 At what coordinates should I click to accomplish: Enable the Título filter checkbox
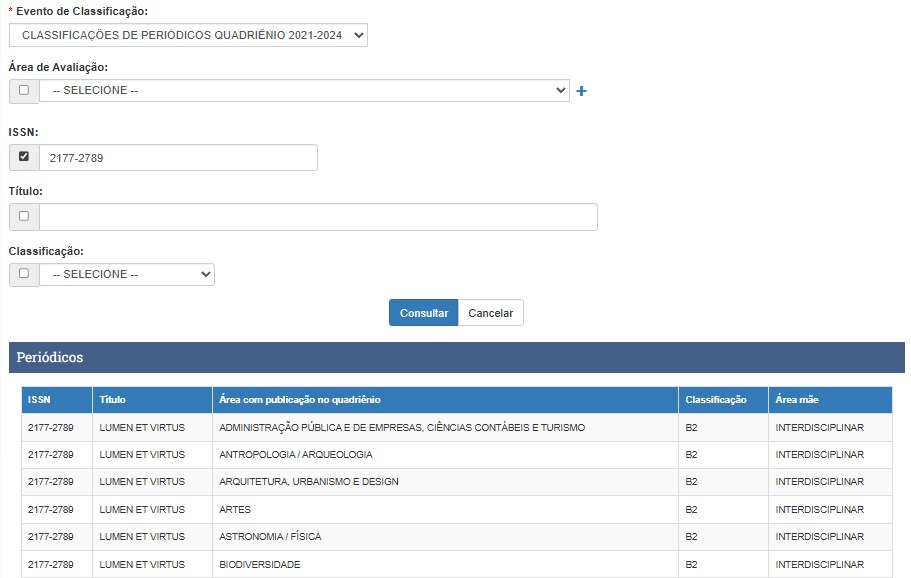24,216
